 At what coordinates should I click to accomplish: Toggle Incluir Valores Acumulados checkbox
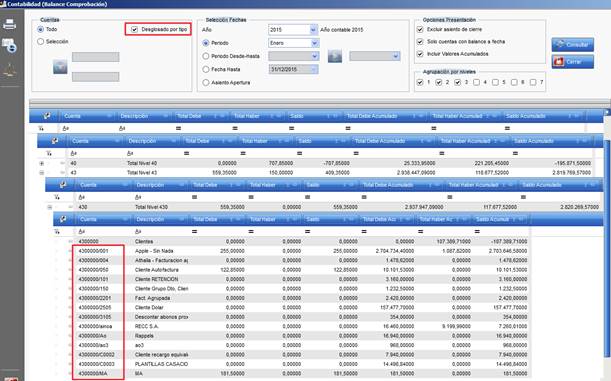(420, 54)
